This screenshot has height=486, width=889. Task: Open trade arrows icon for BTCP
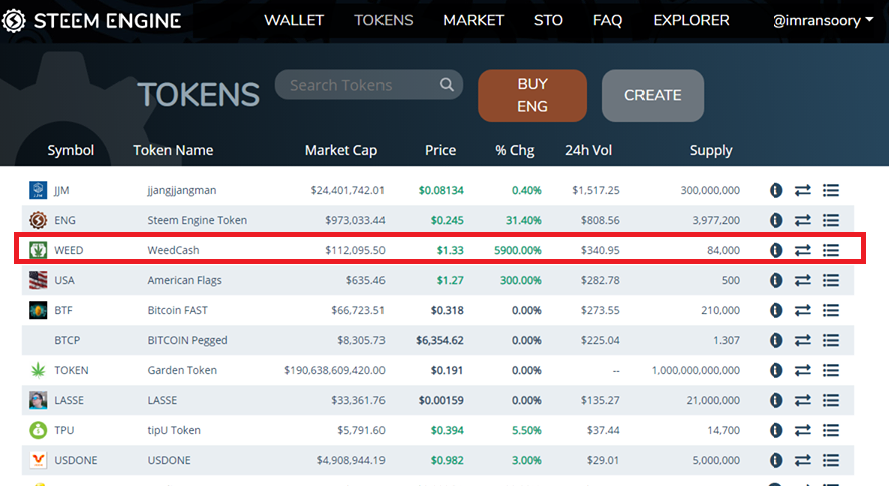click(803, 340)
